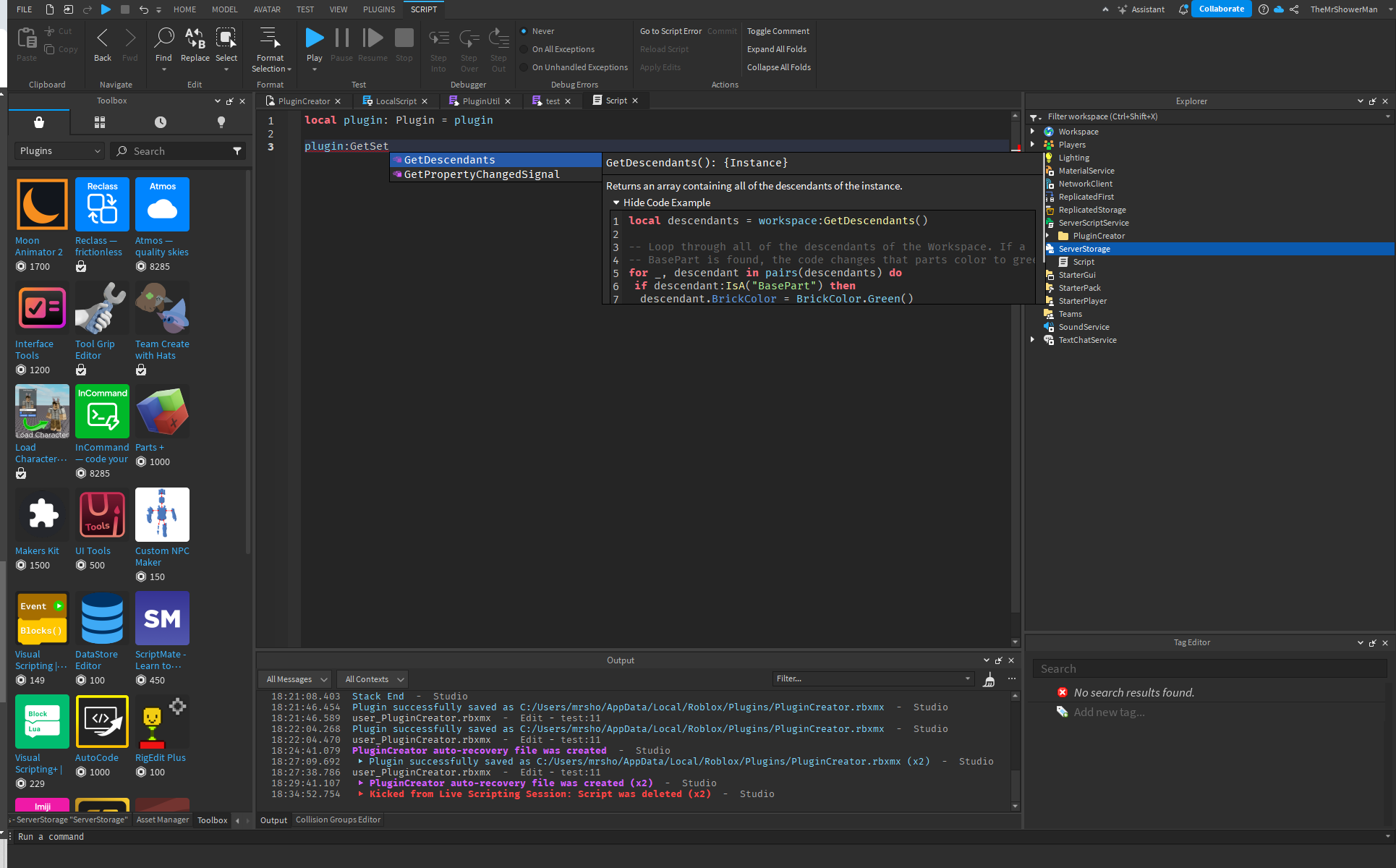Select the DataStore Editor plugin thumbnail
Screen dimensions: 1396x868
pyautogui.click(x=102, y=618)
